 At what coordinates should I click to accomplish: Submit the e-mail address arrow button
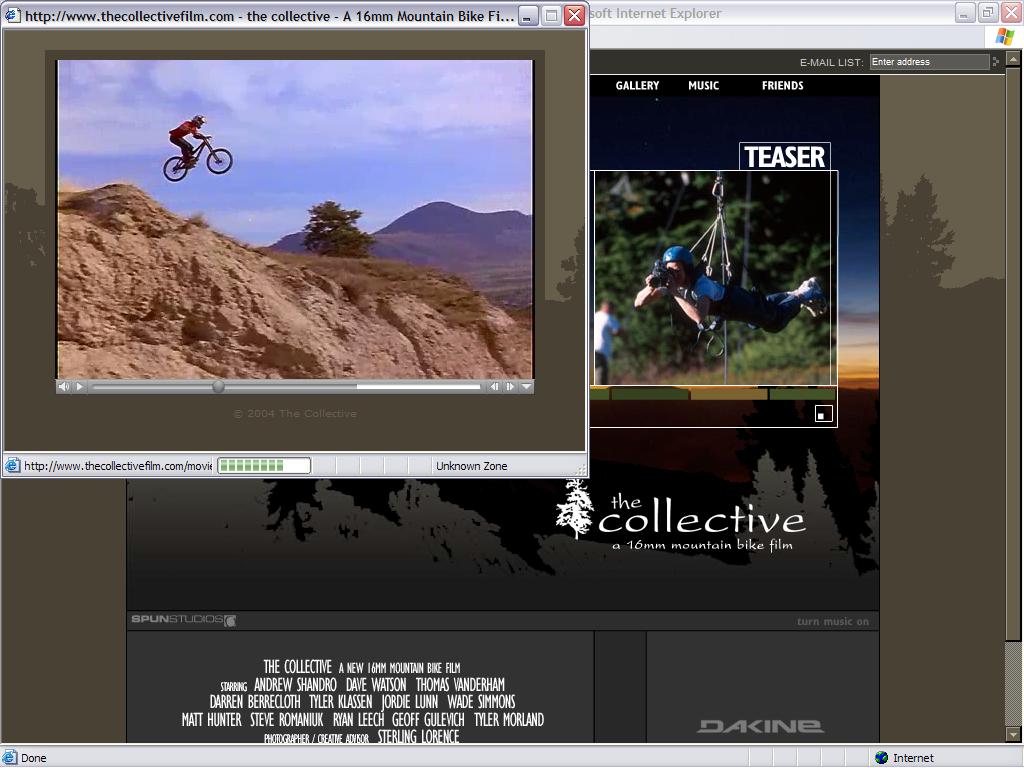pyautogui.click(x=996, y=62)
